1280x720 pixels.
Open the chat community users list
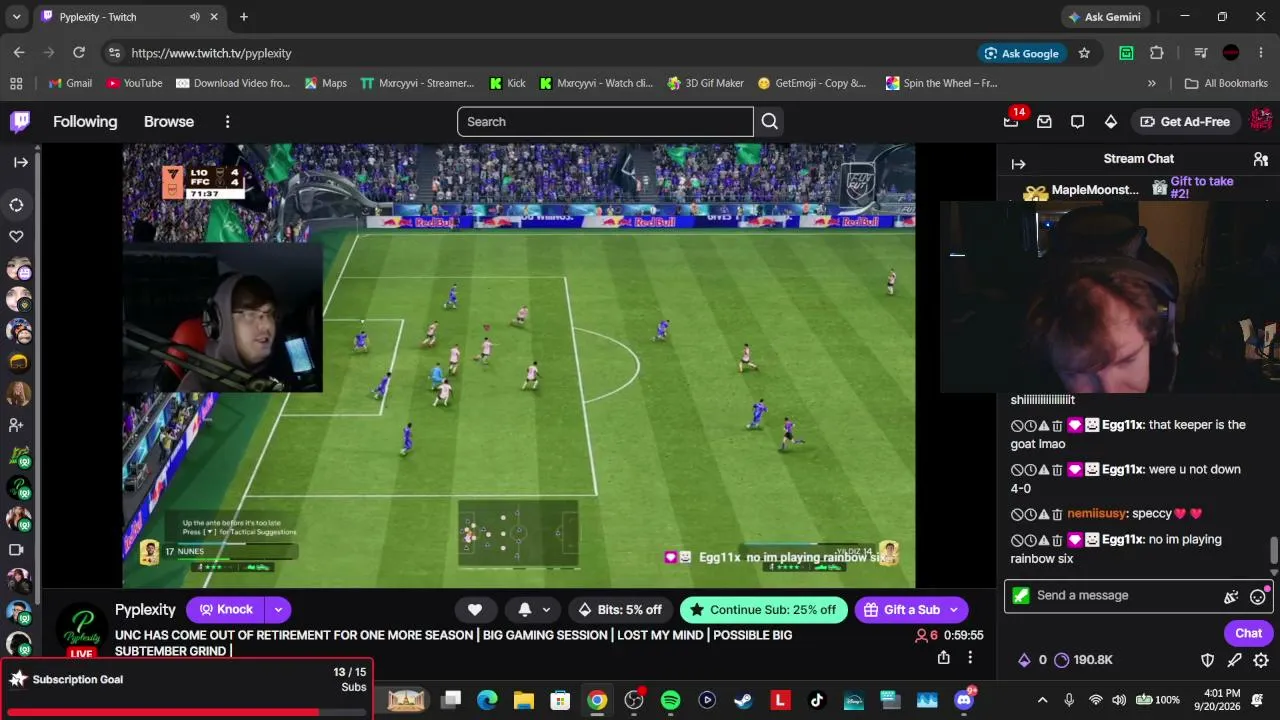1261,159
